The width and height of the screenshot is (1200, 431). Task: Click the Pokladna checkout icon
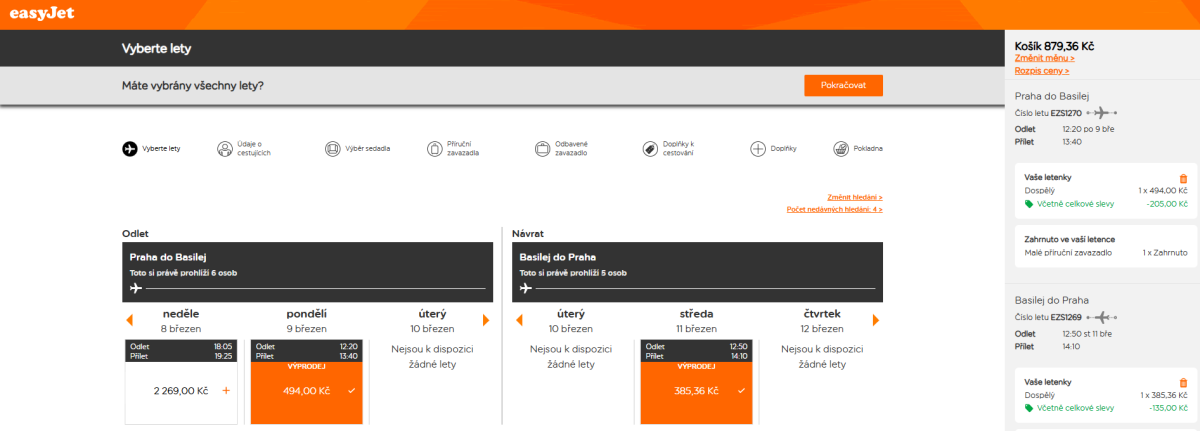point(841,148)
